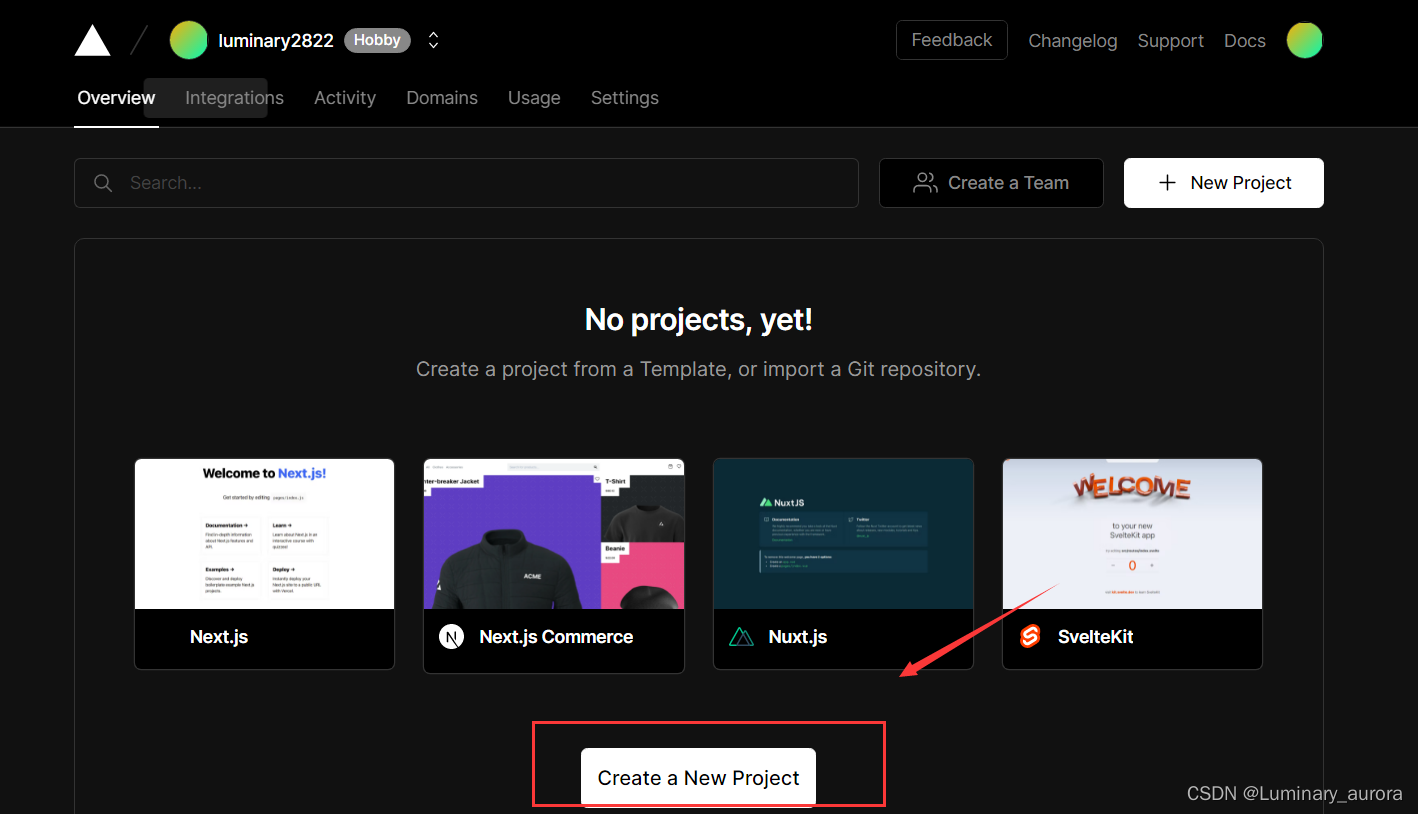Click the Vercel triangle logo
This screenshot has height=814, width=1418.
pyautogui.click(x=92, y=40)
